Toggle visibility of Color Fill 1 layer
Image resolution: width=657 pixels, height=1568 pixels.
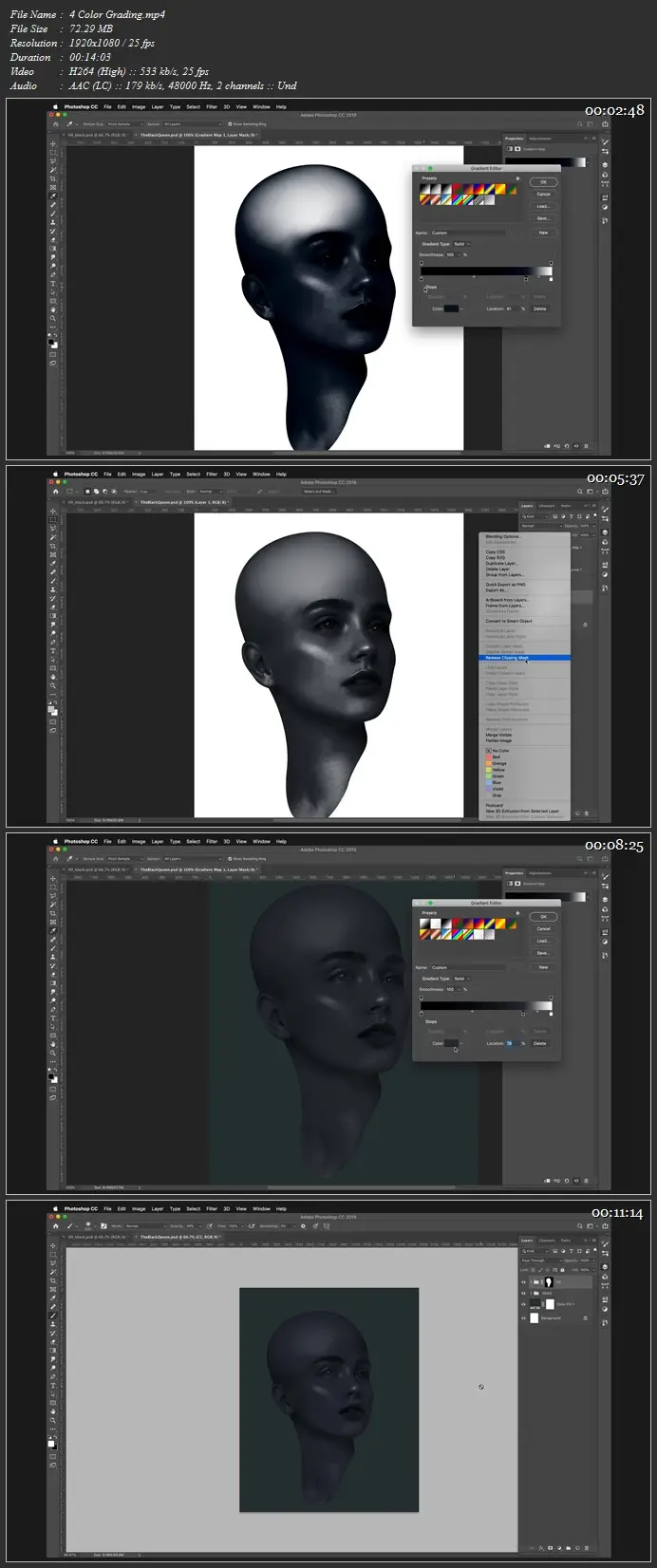pos(523,1304)
